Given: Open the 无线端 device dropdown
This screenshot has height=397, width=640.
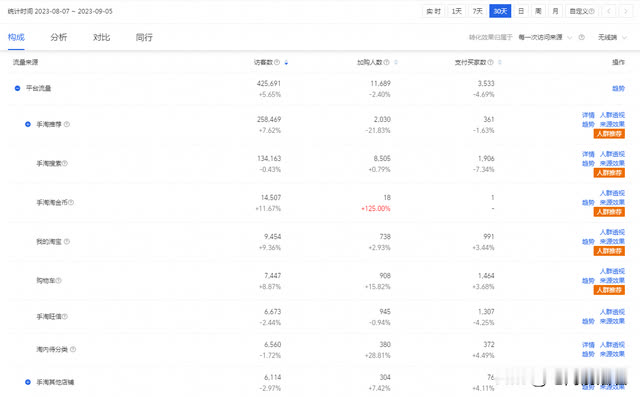Looking at the screenshot, I should (612, 37).
